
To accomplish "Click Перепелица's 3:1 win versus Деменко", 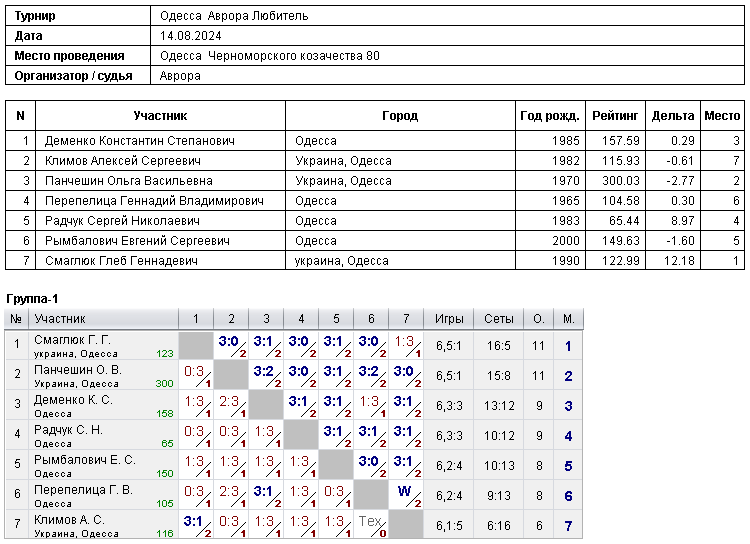I will coord(266,495).
